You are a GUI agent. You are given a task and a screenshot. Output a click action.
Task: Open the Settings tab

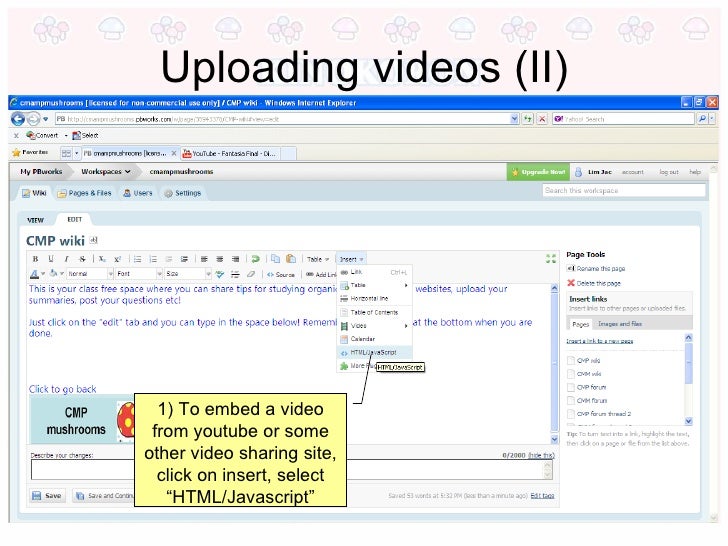point(182,193)
